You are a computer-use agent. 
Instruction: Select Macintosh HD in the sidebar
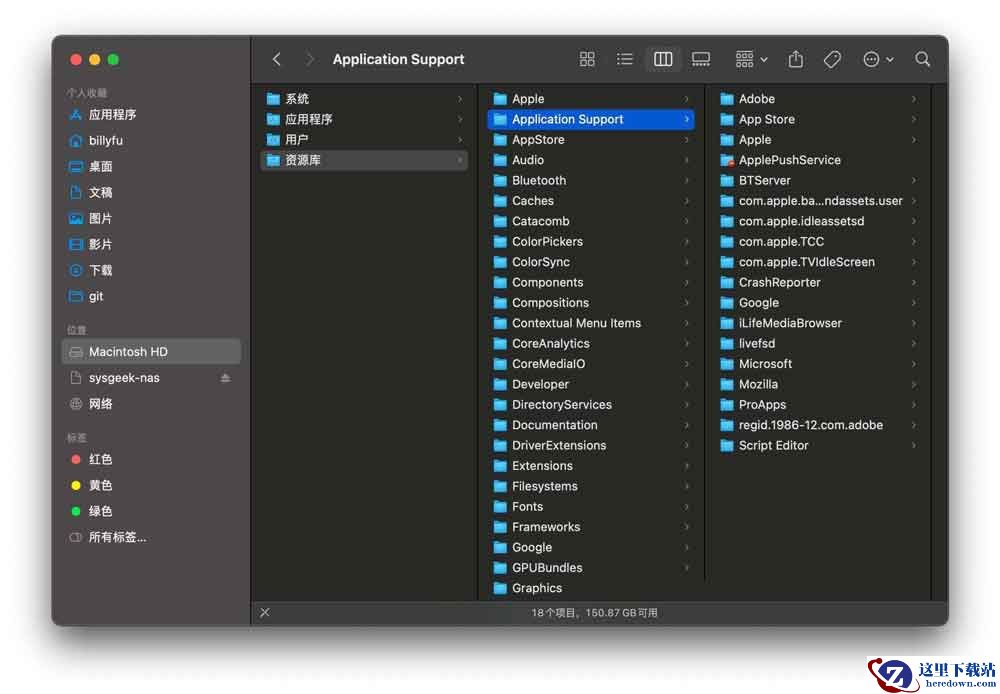[x=151, y=351]
